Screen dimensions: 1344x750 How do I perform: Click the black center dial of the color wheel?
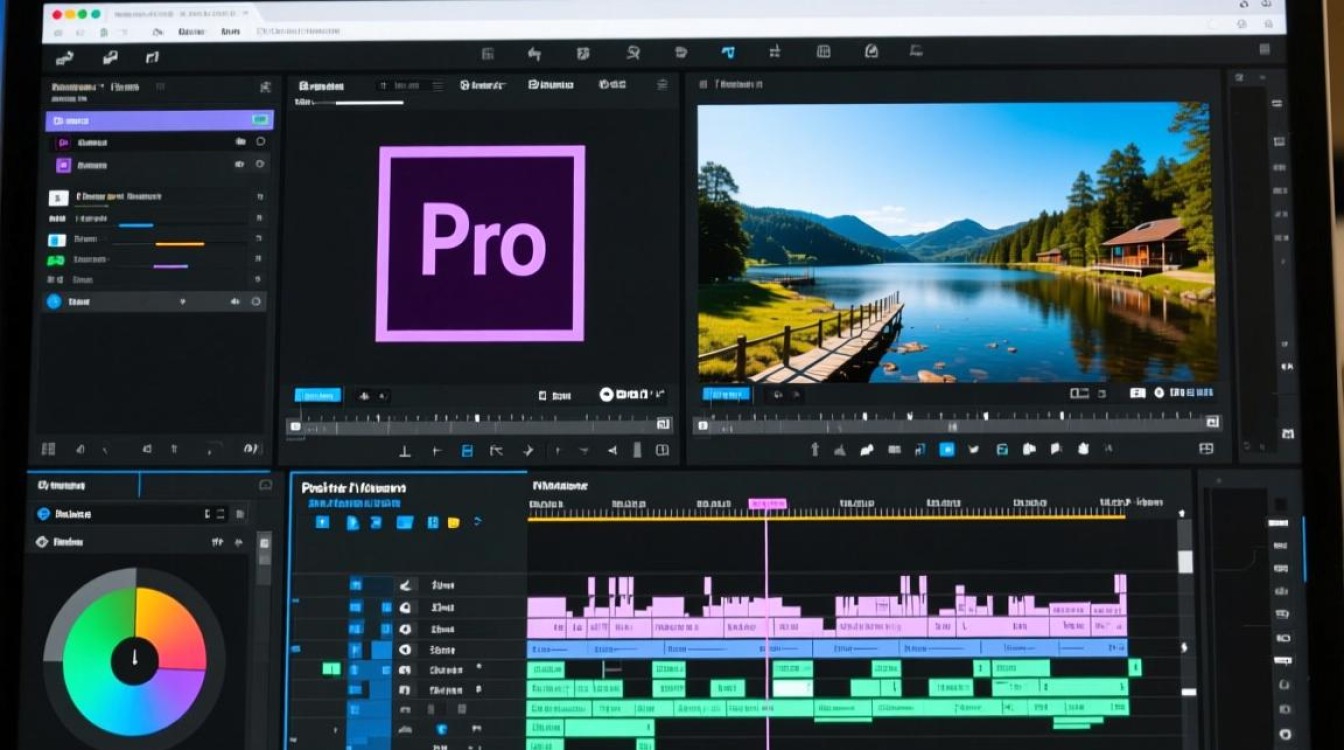[x=134, y=661]
